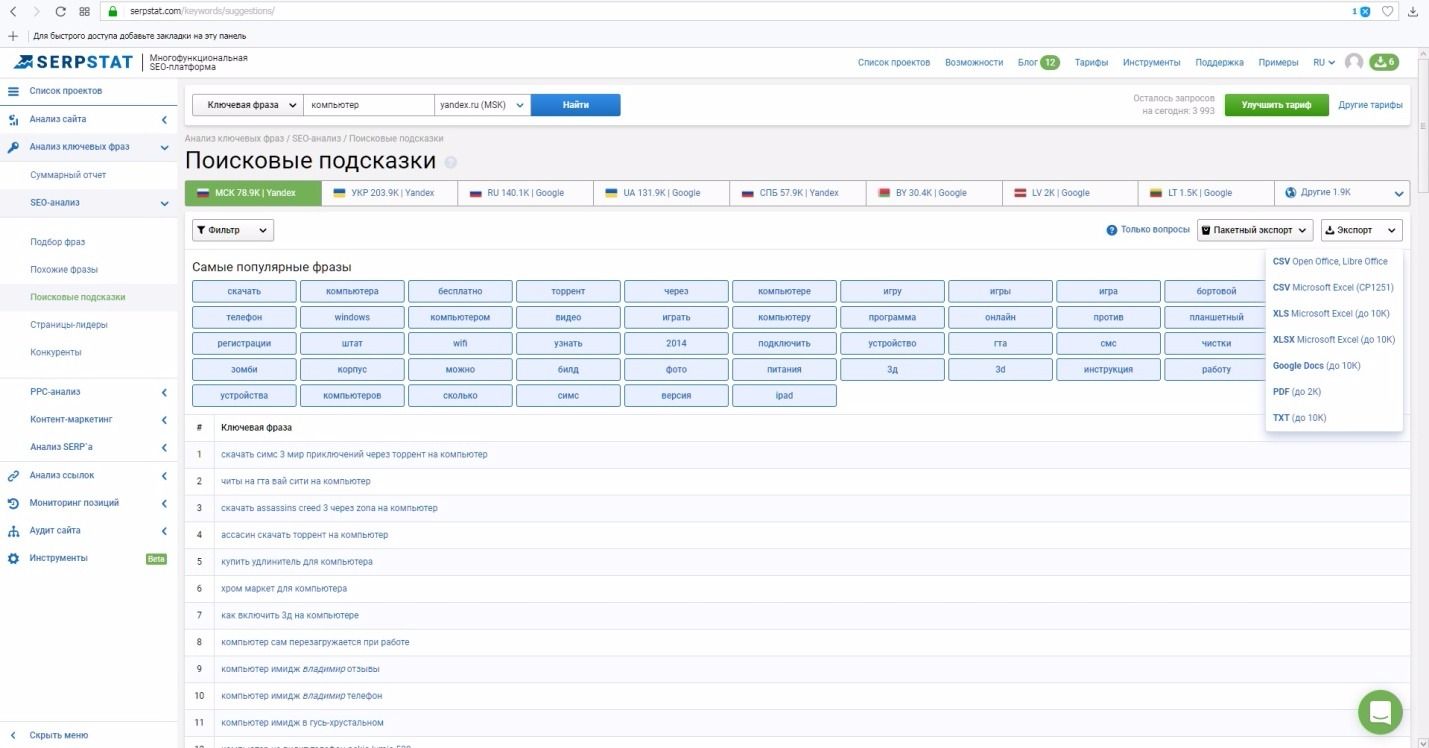The height and width of the screenshot is (748, 1429).
Task: Switch to the LV 2K Google tab
Action: pyautogui.click(x=1070, y=193)
